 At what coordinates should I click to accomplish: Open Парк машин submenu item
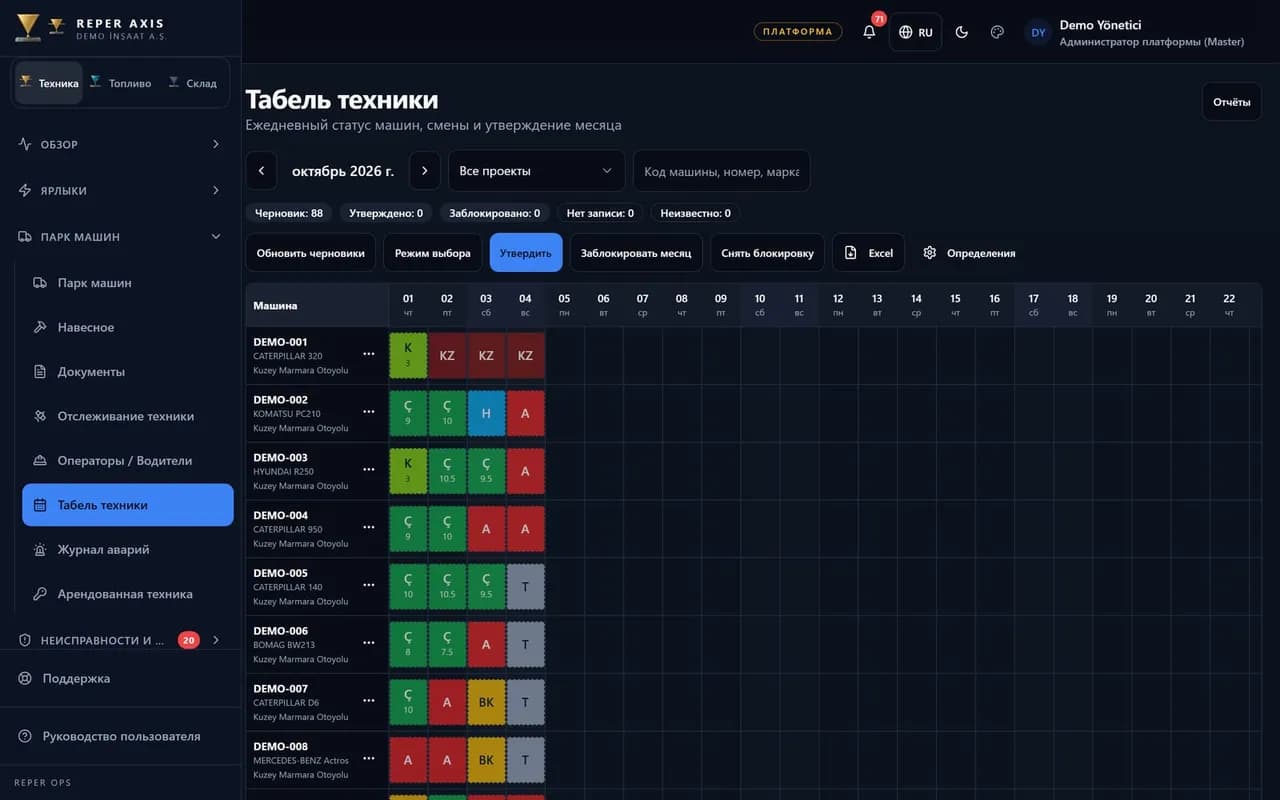[x=128, y=283]
